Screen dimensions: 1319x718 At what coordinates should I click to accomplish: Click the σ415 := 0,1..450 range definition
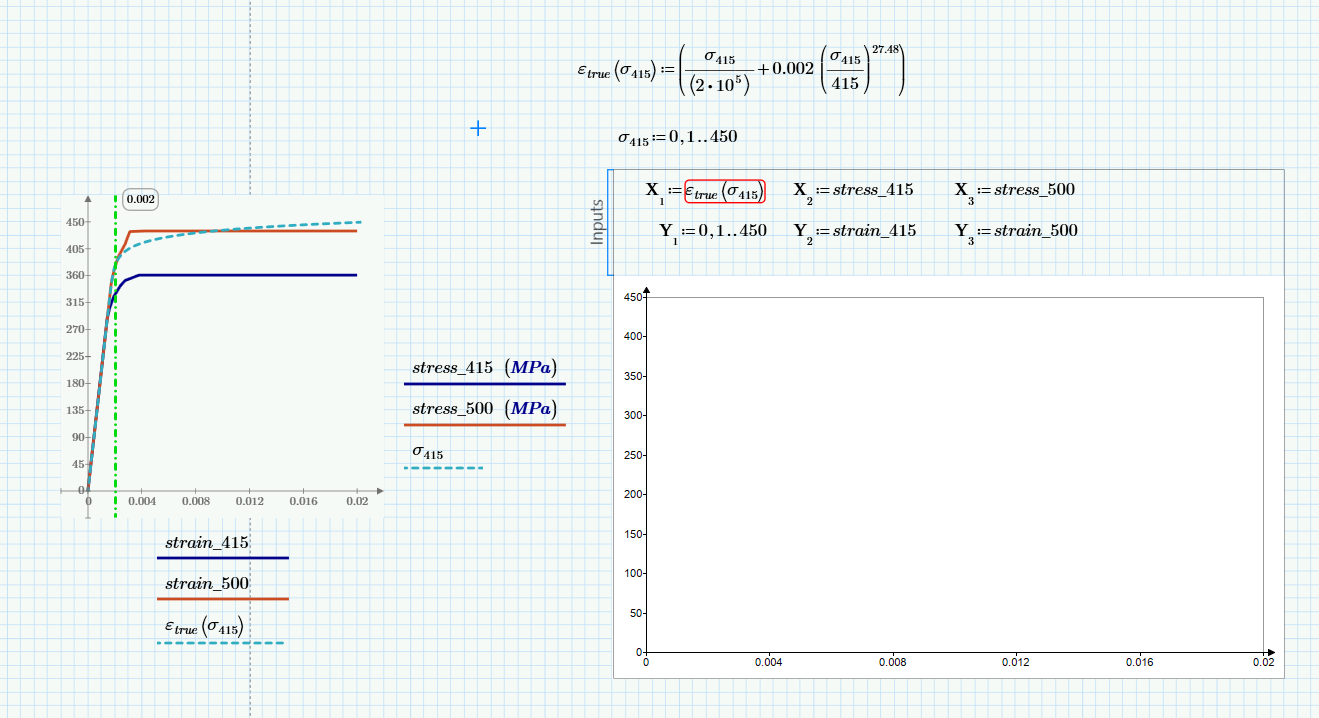680,136
